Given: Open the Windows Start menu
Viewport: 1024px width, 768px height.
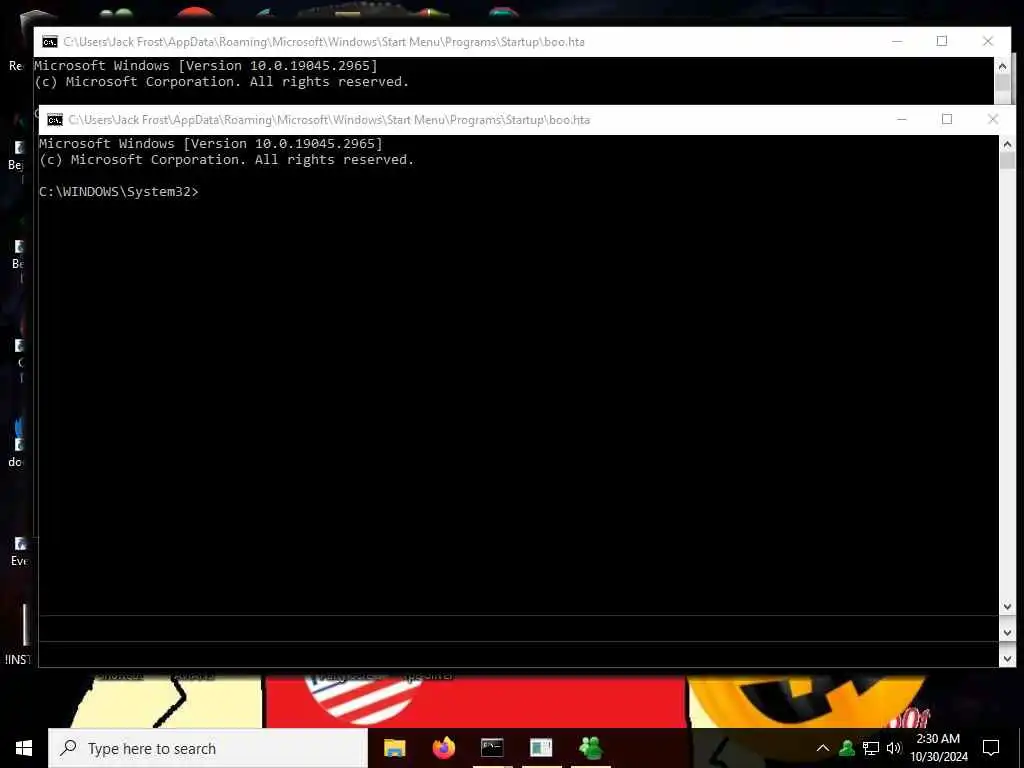Looking at the screenshot, I should click(24, 748).
